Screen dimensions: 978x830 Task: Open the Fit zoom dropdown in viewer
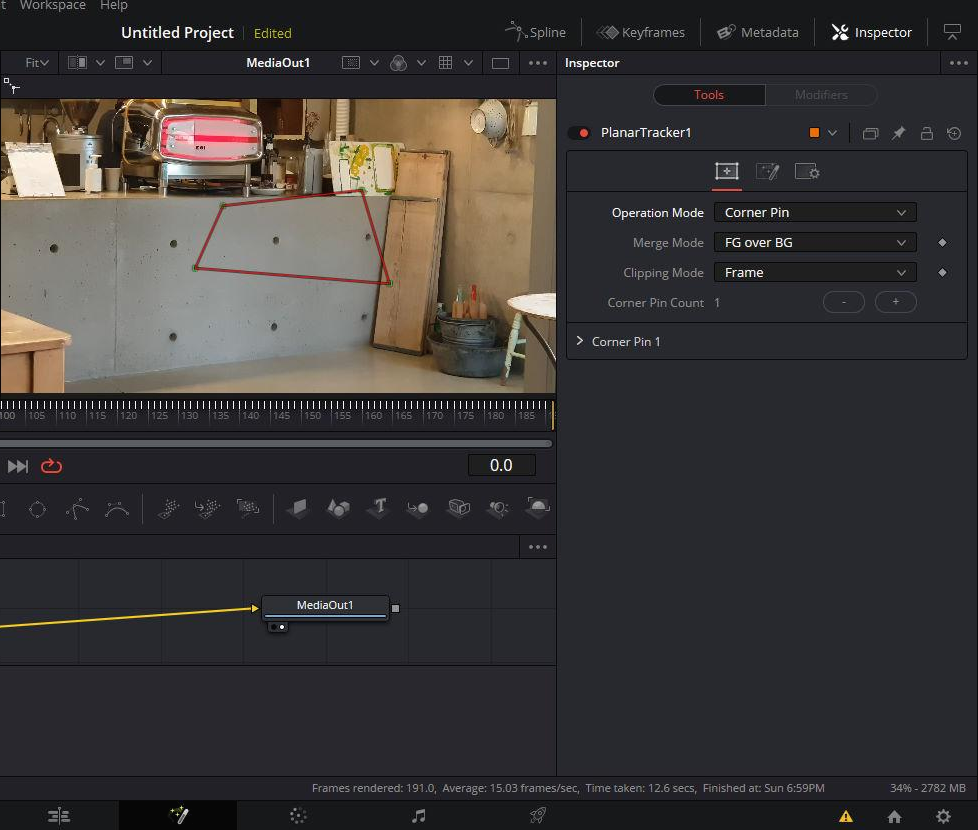(36, 63)
